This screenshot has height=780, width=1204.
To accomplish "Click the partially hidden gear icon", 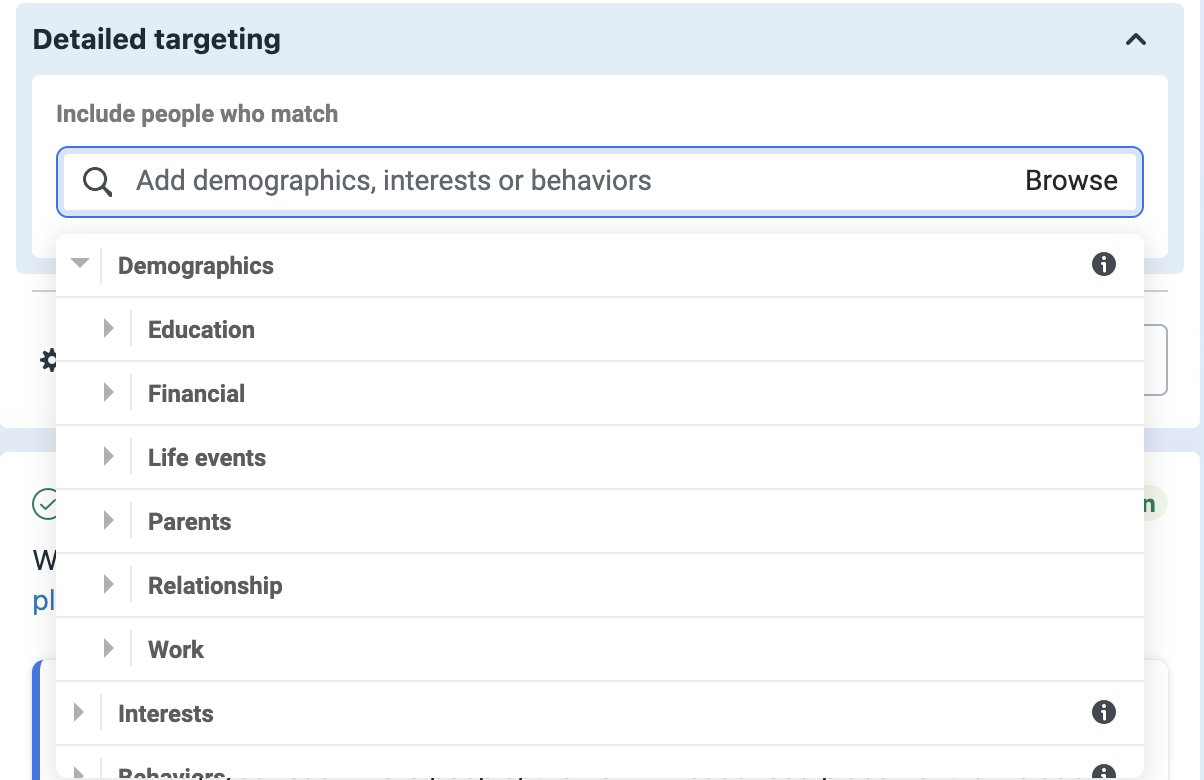I will pos(48,360).
